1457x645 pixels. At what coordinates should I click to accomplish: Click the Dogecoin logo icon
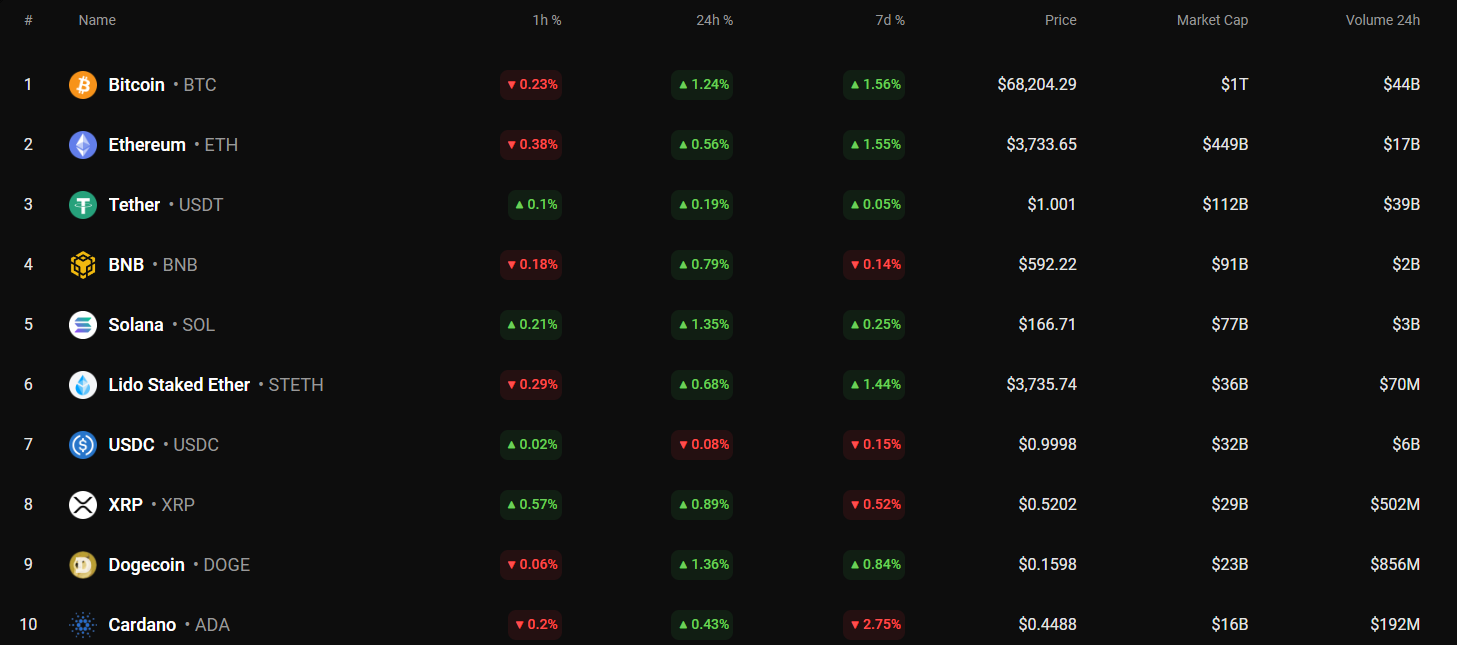coord(82,565)
